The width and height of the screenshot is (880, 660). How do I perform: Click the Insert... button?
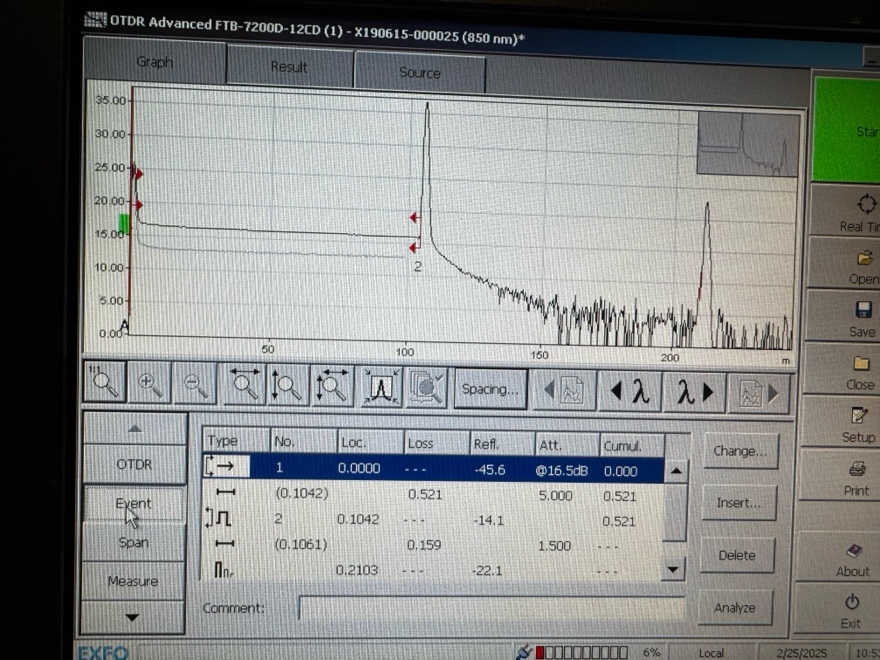point(739,503)
